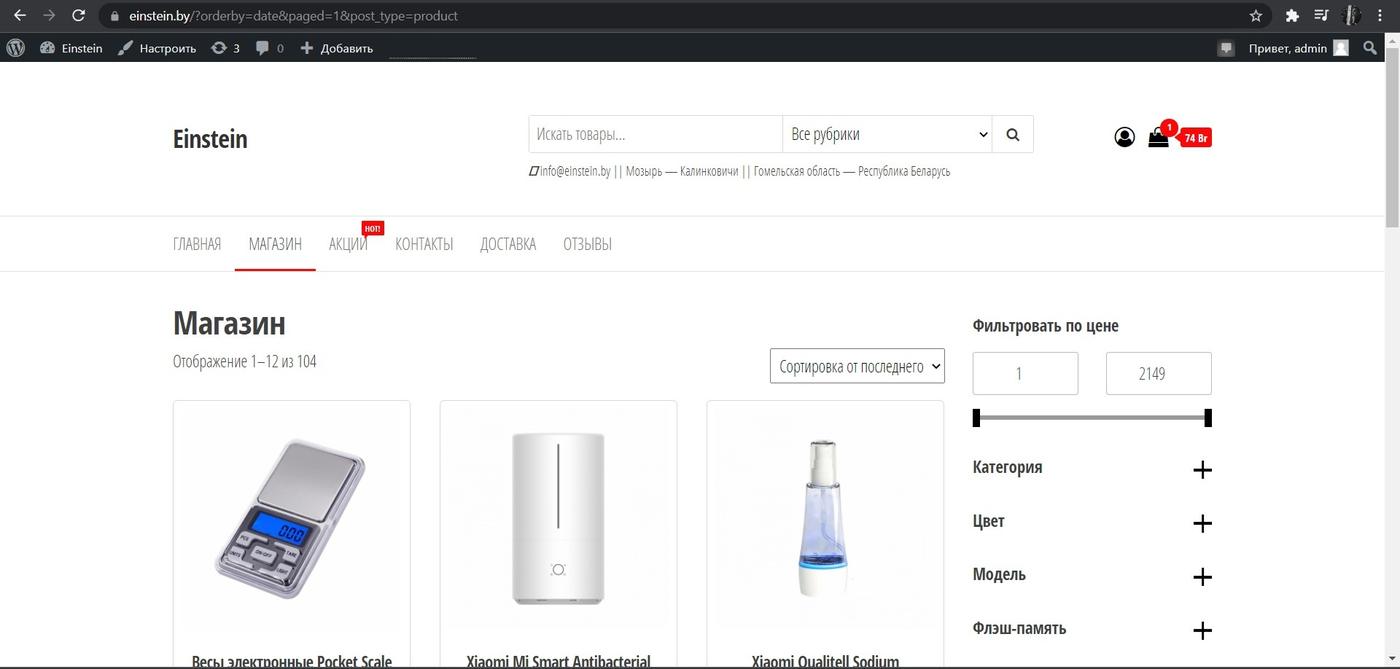Go to the ГЛАВНАЯ menu item

coord(197,244)
